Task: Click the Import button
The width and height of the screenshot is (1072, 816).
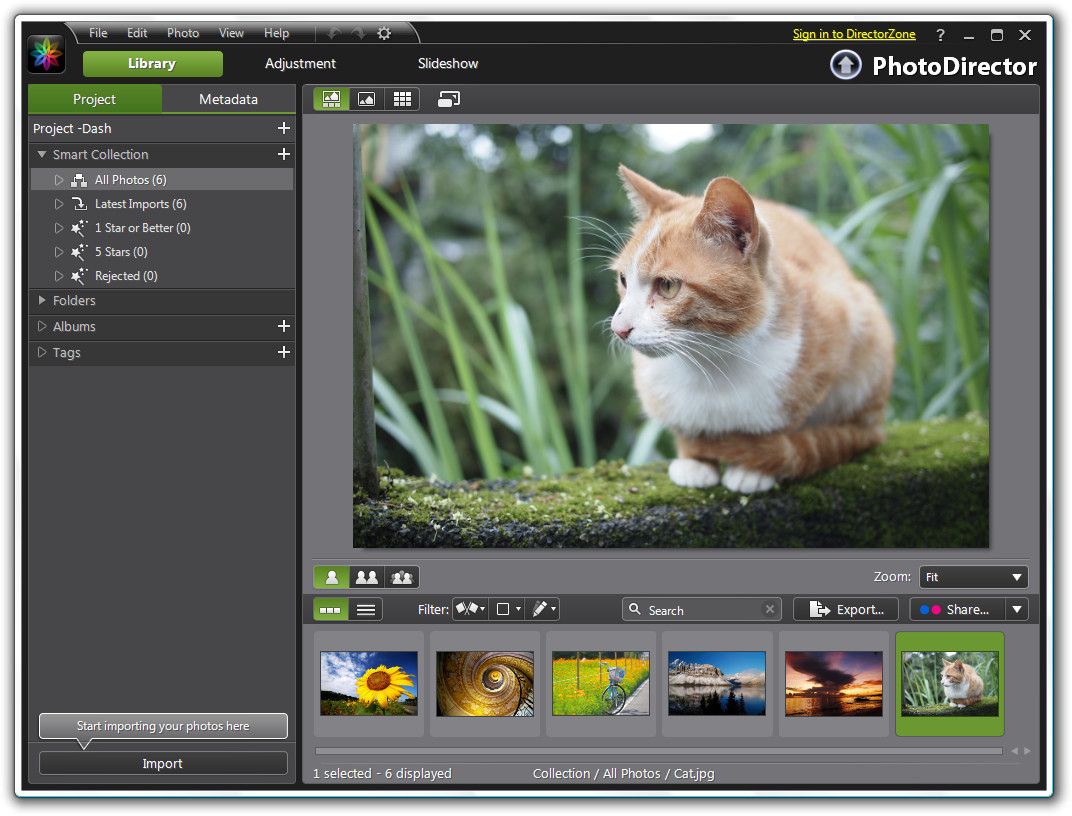Action: click(163, 763)
